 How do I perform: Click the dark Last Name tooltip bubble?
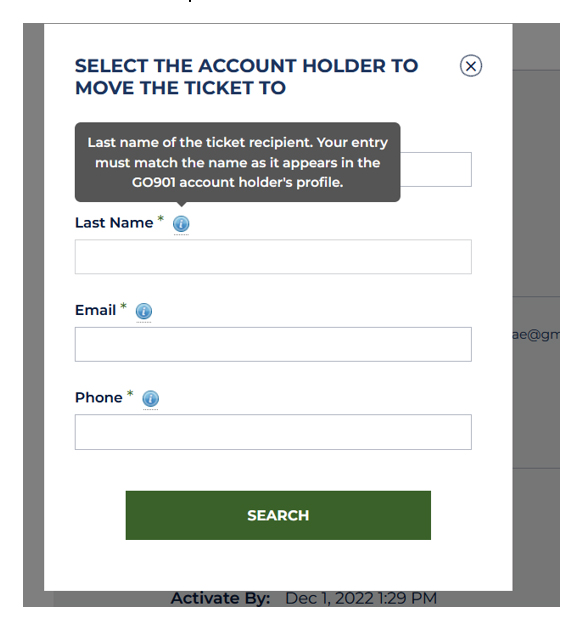238,162
